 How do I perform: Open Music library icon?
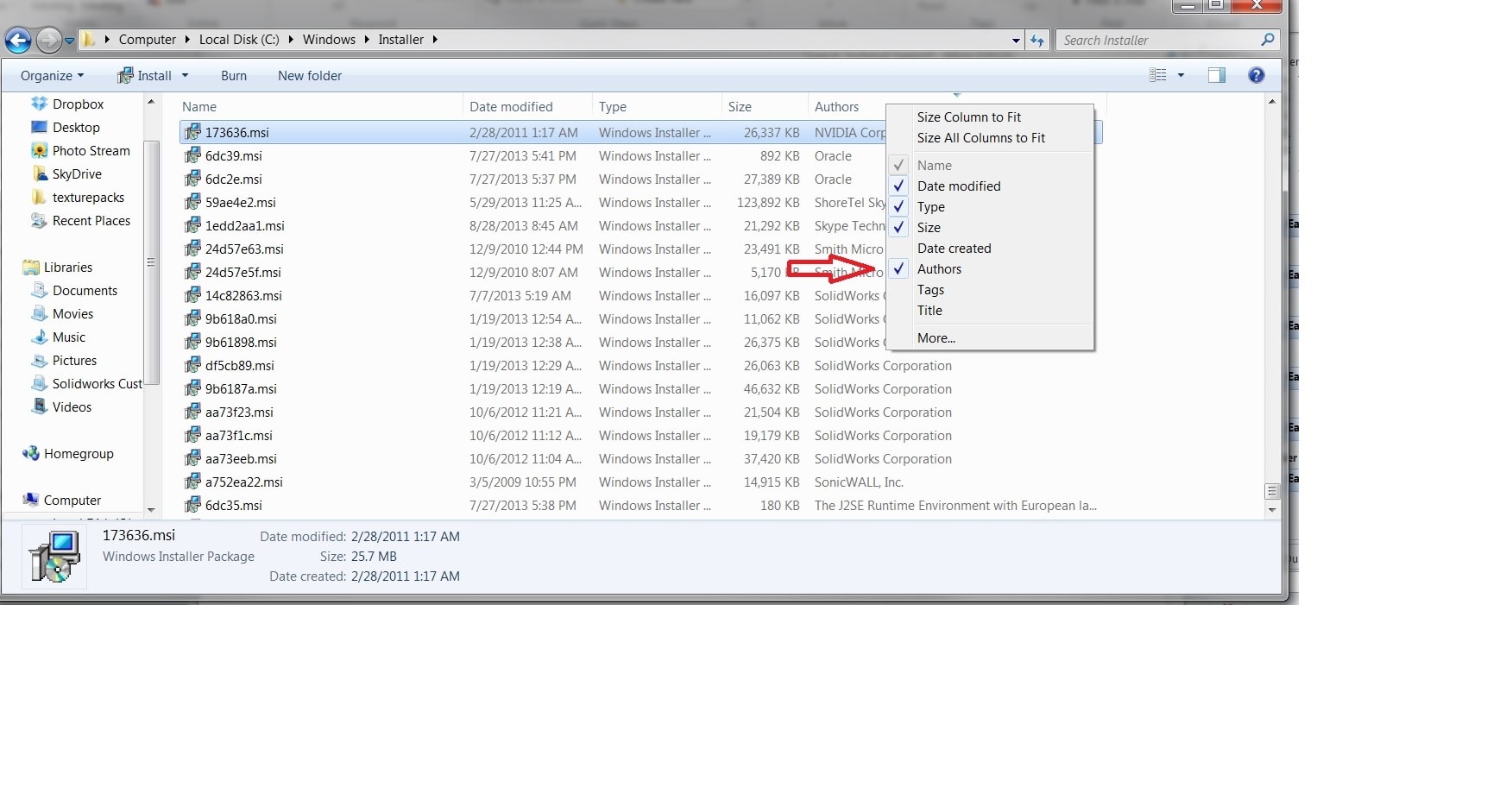[x=39, y=337]
